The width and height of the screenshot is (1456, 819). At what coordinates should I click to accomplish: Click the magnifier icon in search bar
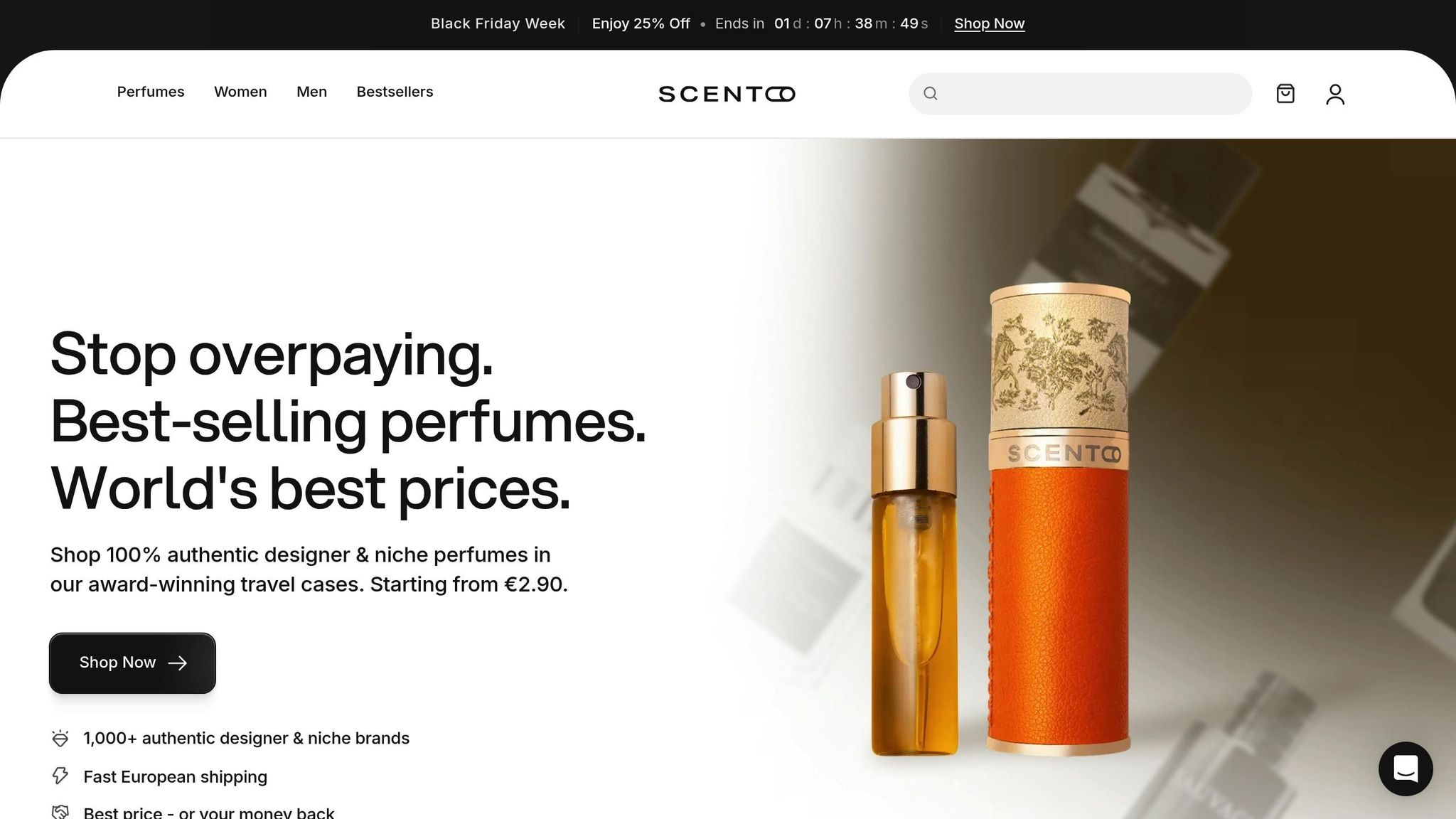pos(930,94)
